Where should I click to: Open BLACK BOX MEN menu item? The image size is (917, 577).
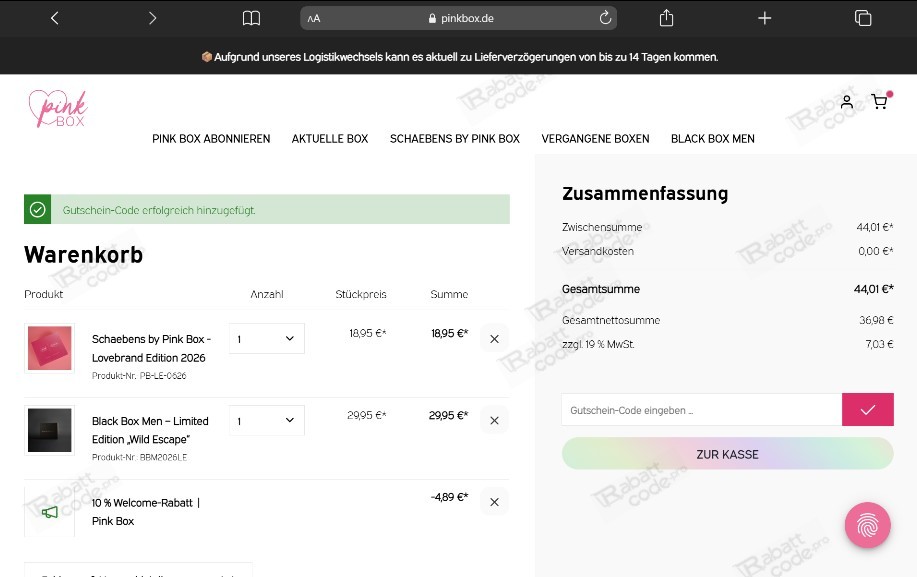click(712, 139)
